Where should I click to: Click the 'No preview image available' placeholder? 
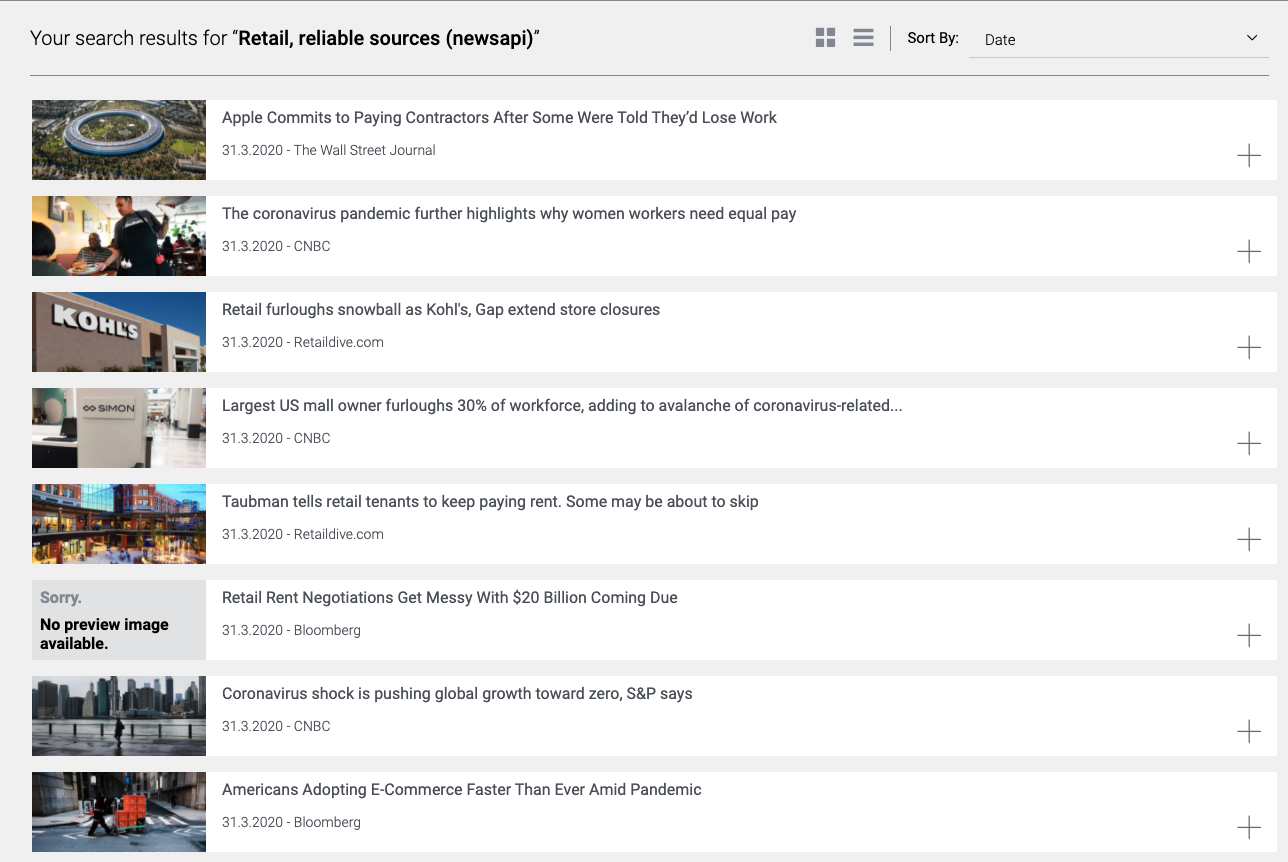click(x=119, y=620)
